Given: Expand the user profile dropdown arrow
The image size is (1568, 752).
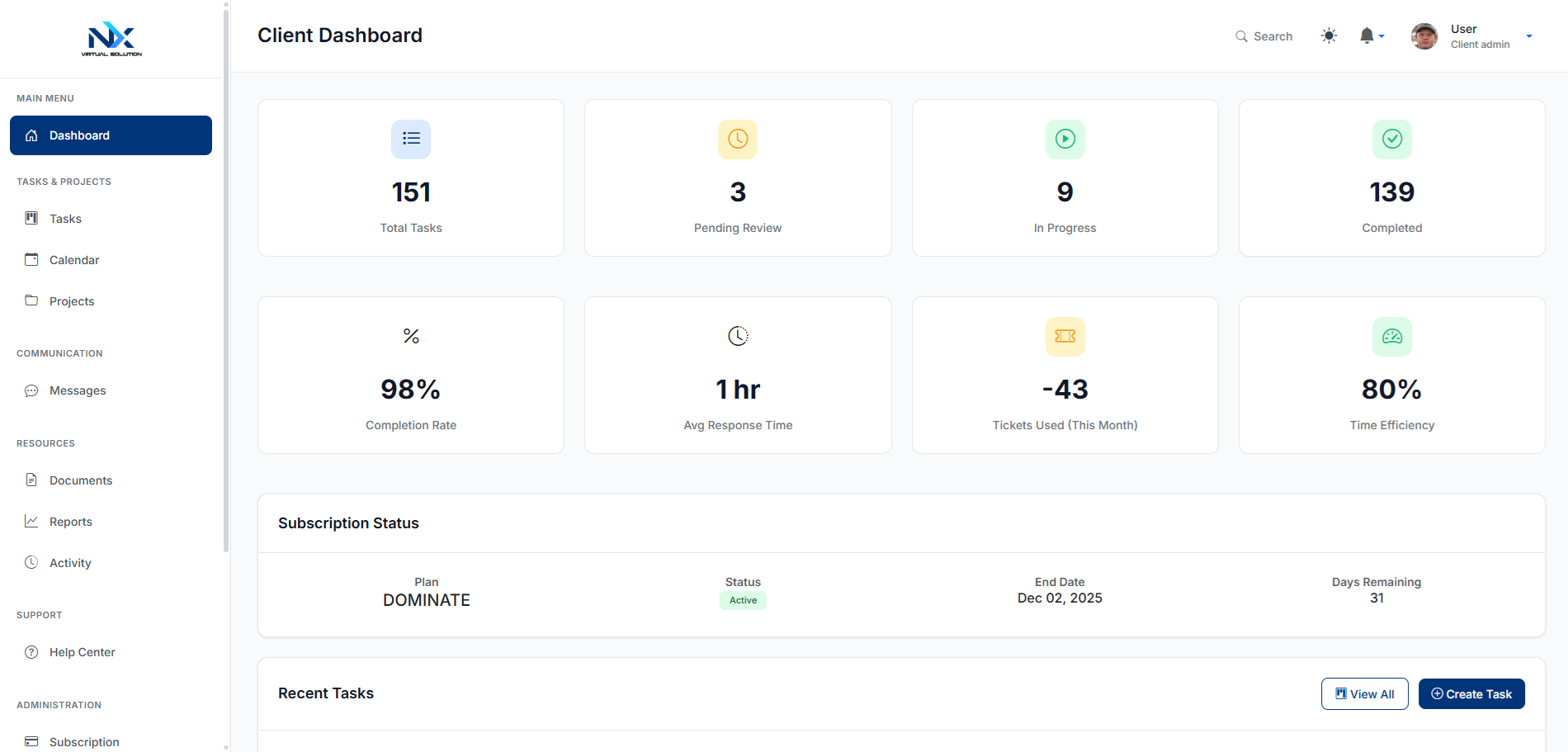Looking at the screenshot, I should point(1530,36).
